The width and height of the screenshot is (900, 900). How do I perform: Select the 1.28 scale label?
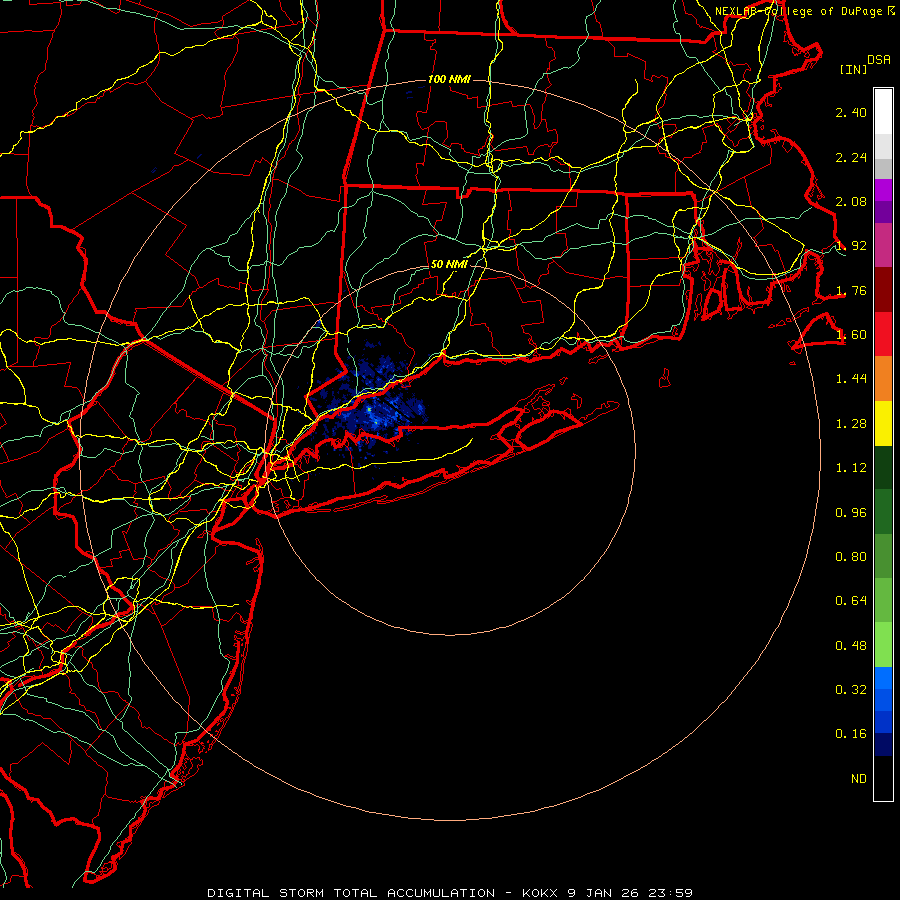point(851,424)
